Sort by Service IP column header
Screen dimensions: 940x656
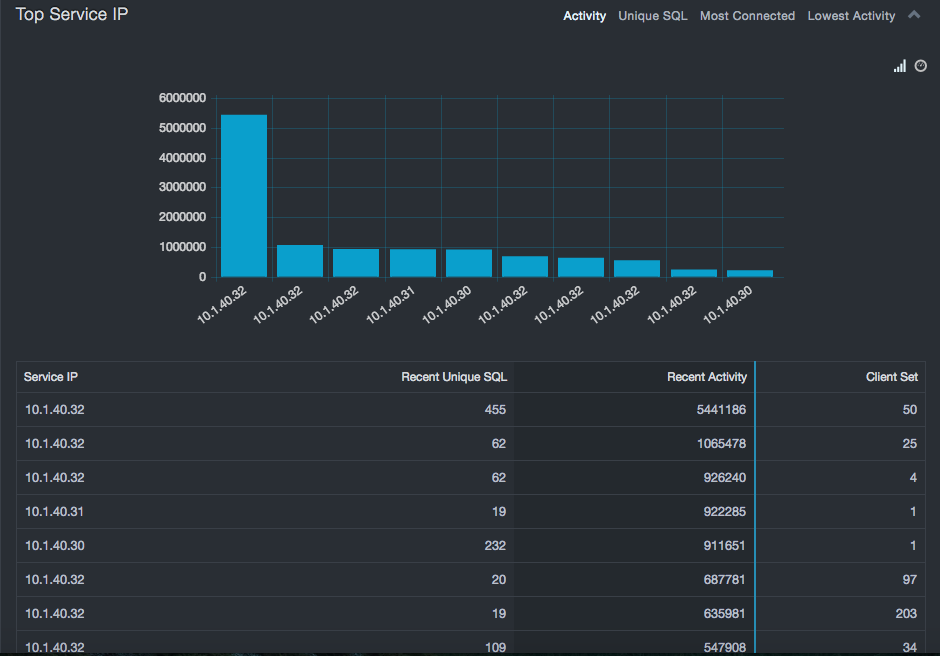(51, 377)
